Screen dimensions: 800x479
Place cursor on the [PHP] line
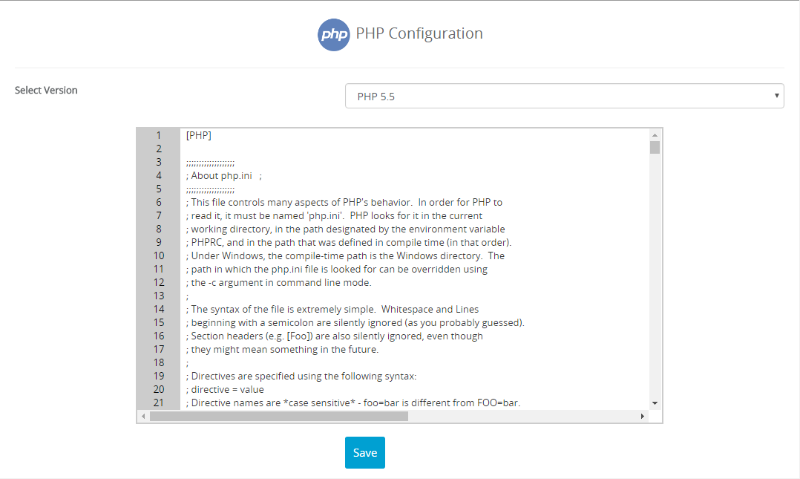[x=198, y=135]
